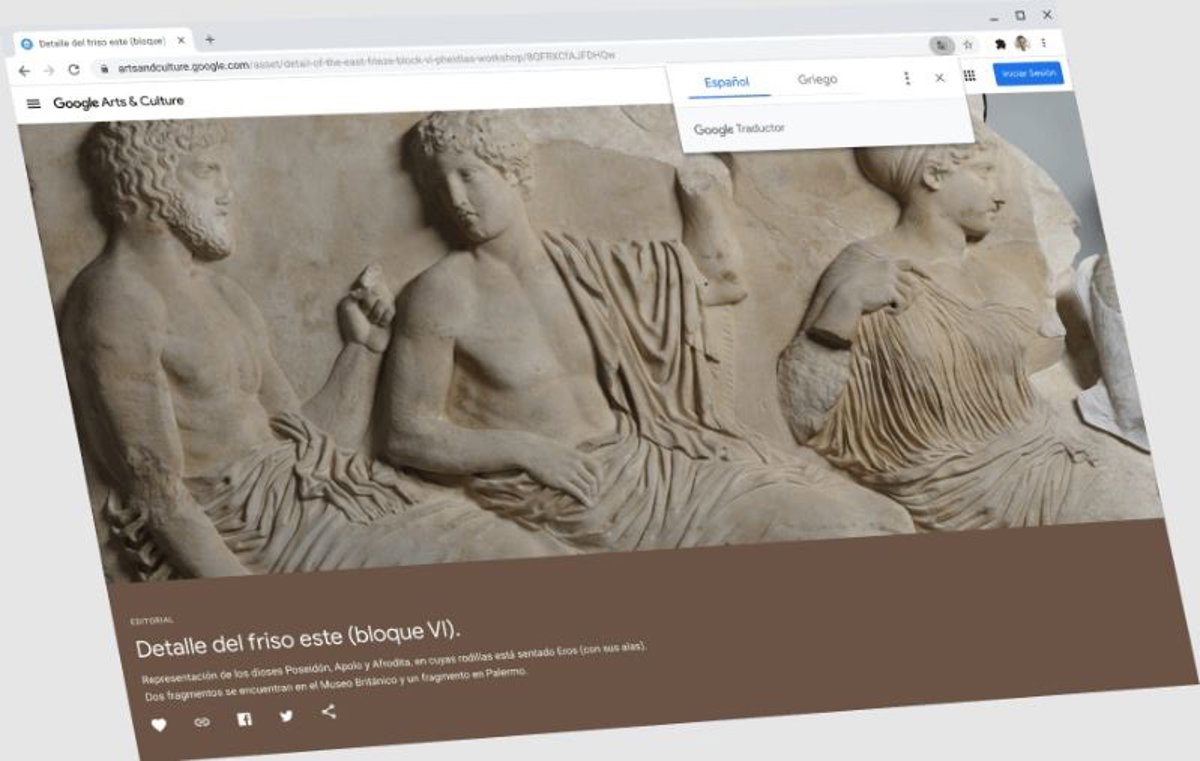Open a new browser tab
1200x761 pixels.
click(x=209, y=40)
